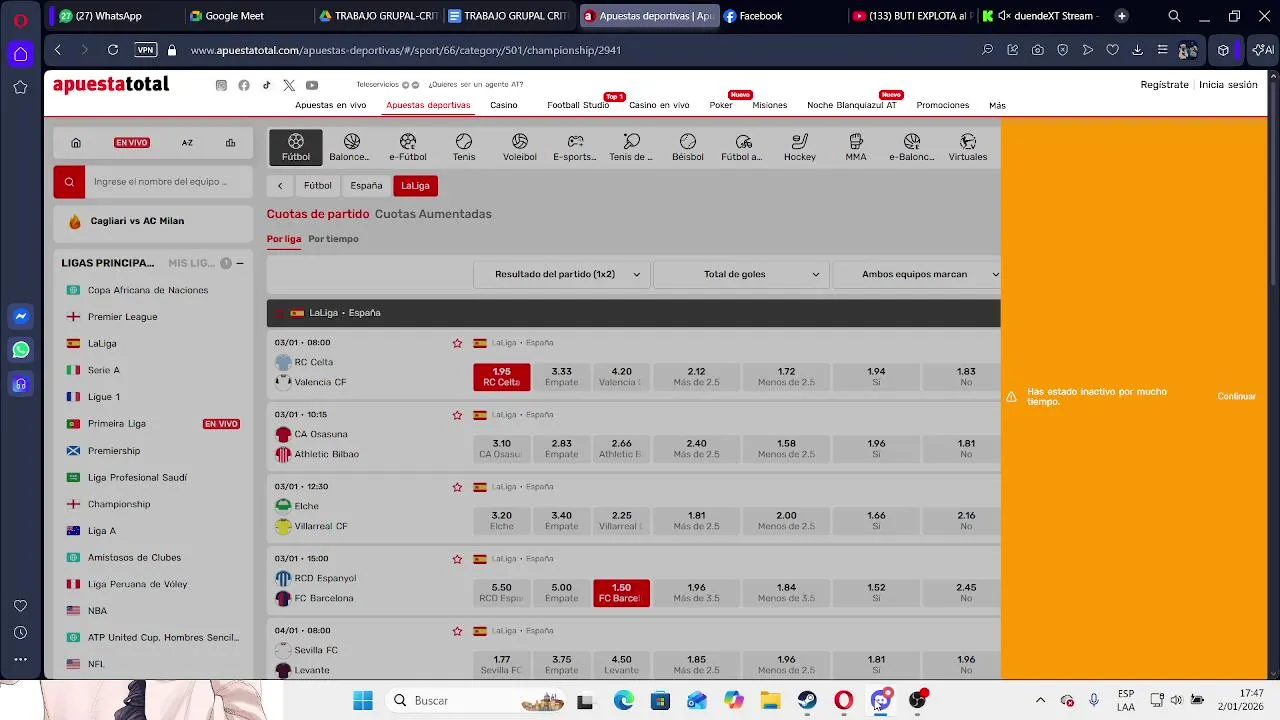The height and width of the screenshot is (720, 1280).
Task: Expand the Más menu item
Action: pos(997,105)
